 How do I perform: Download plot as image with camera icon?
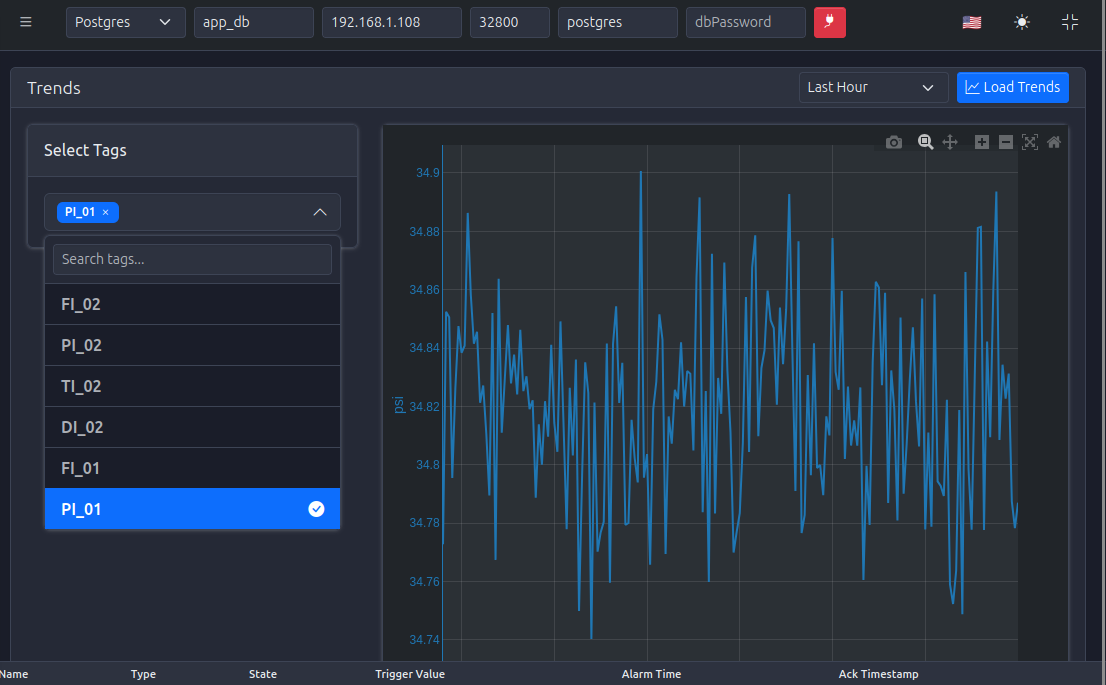(894, 143)
